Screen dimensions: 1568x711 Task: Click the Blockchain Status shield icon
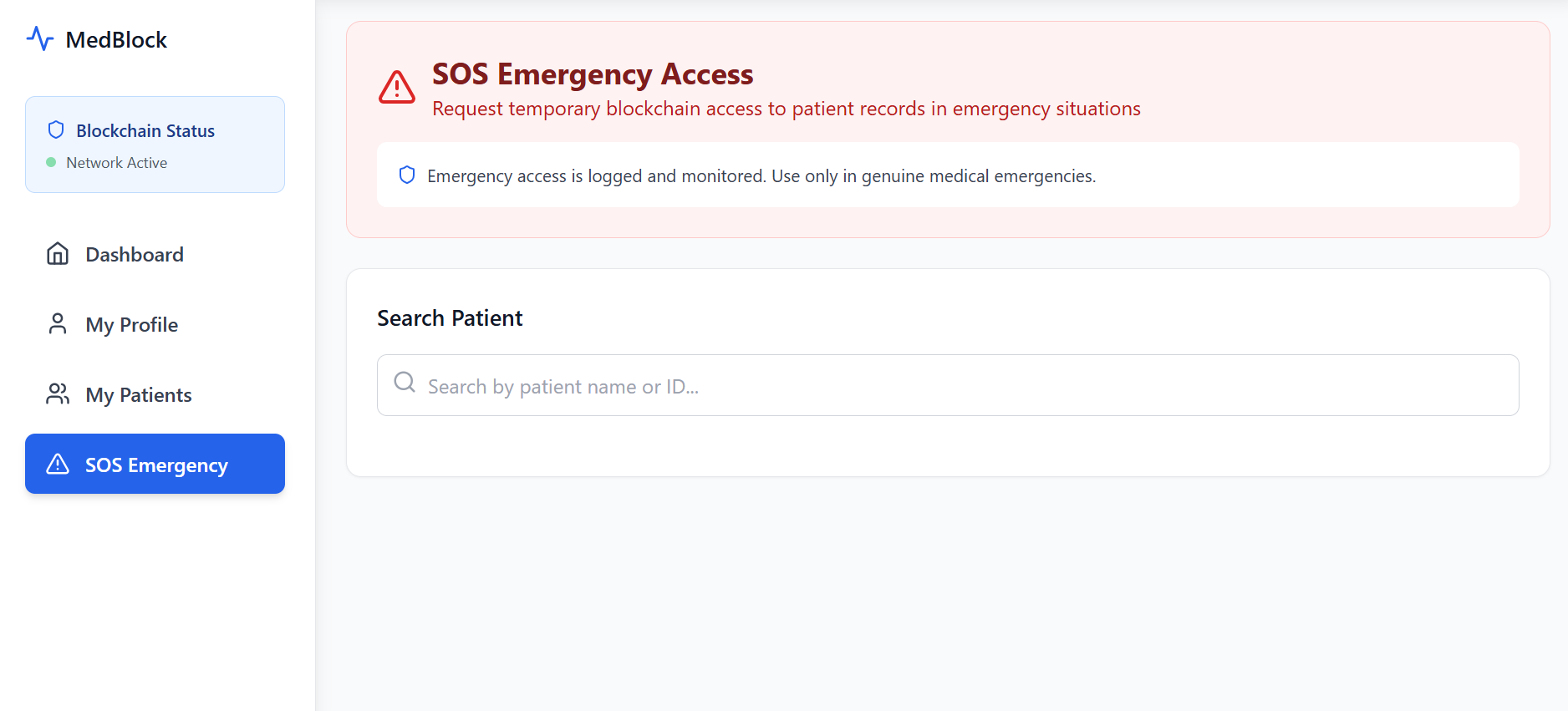56,130
